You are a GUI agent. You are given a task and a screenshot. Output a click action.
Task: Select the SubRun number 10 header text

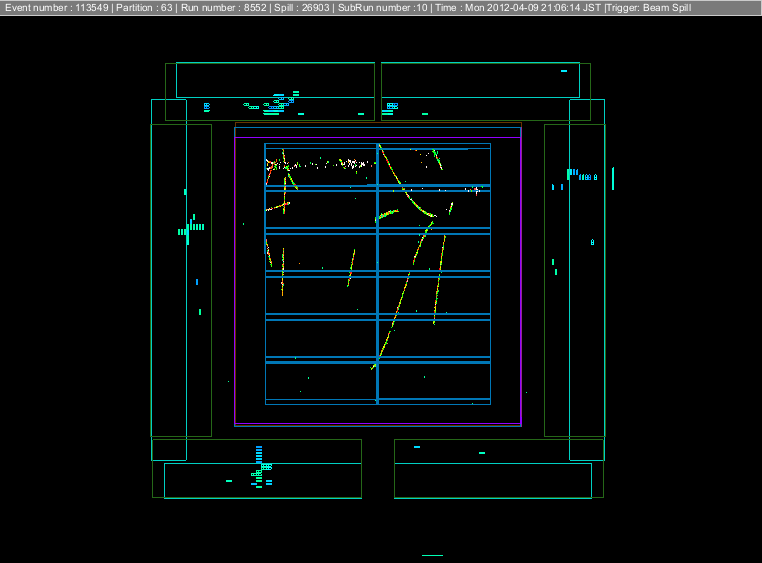point(371,8)
